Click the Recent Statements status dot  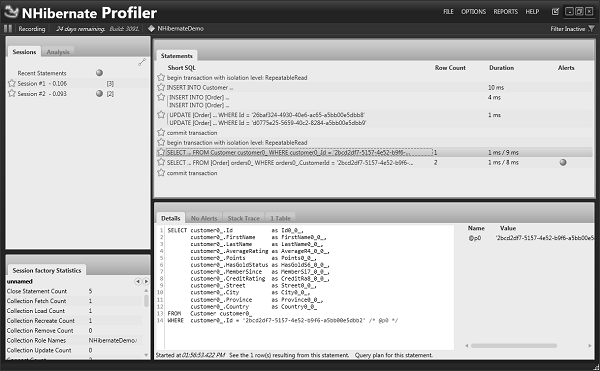99,73
